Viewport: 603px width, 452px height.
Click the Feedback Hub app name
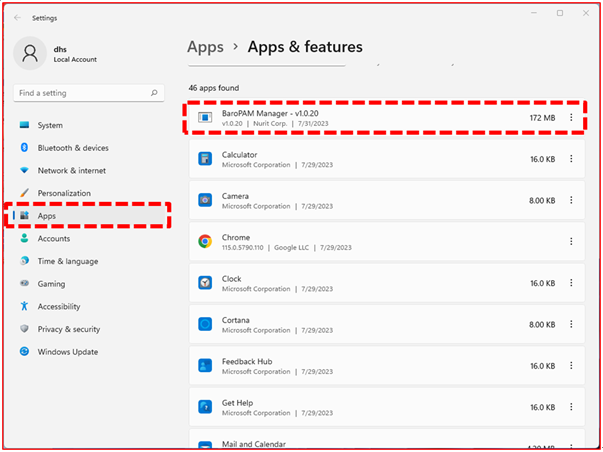[x=247, y=361]
